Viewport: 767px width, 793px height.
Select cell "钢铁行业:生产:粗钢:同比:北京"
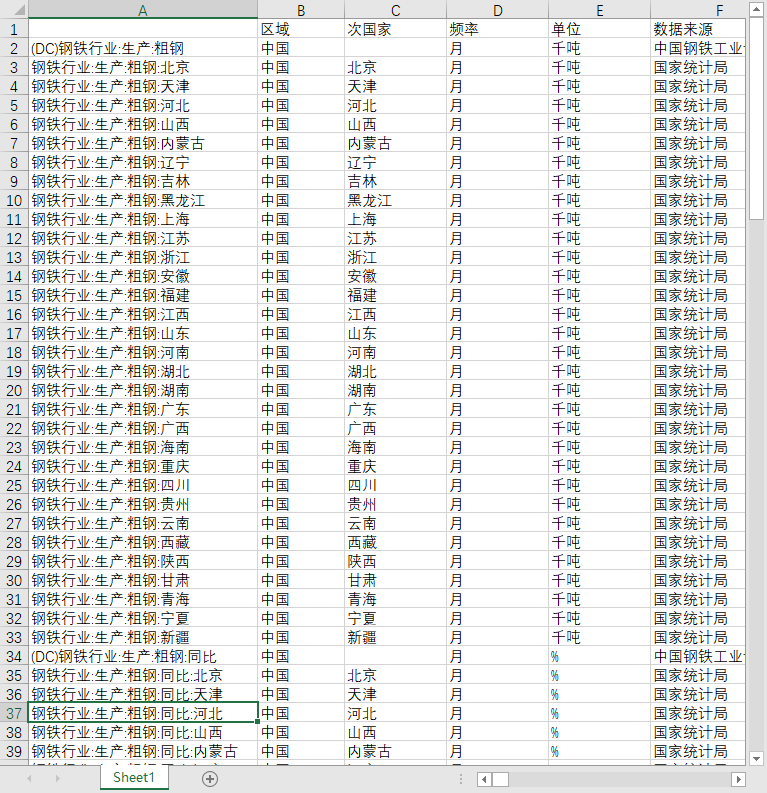point(143,675)
